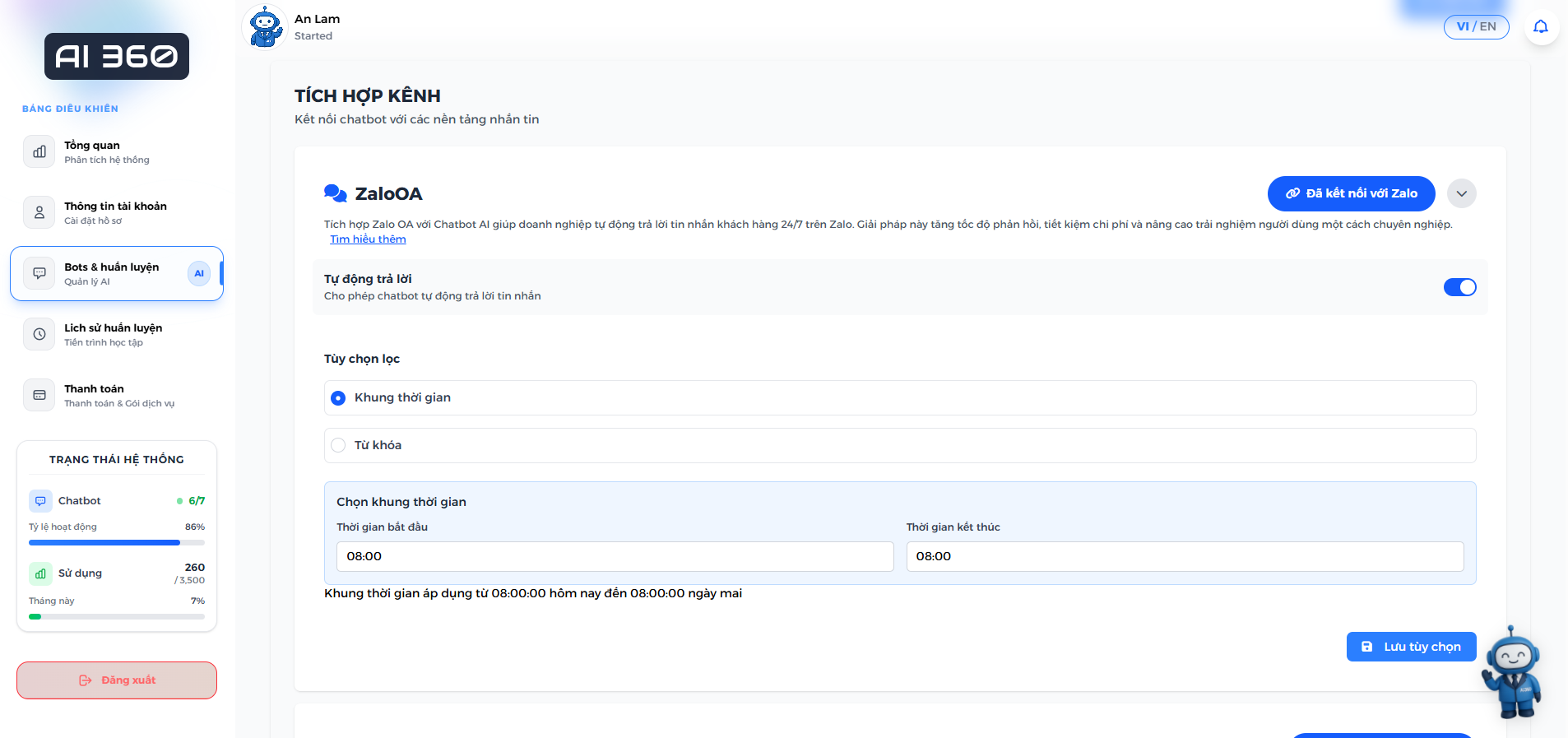This screenshot has width=1568, height=738.
Task: Select the Từ khóa radio option
Action: (x=338, y=445)
